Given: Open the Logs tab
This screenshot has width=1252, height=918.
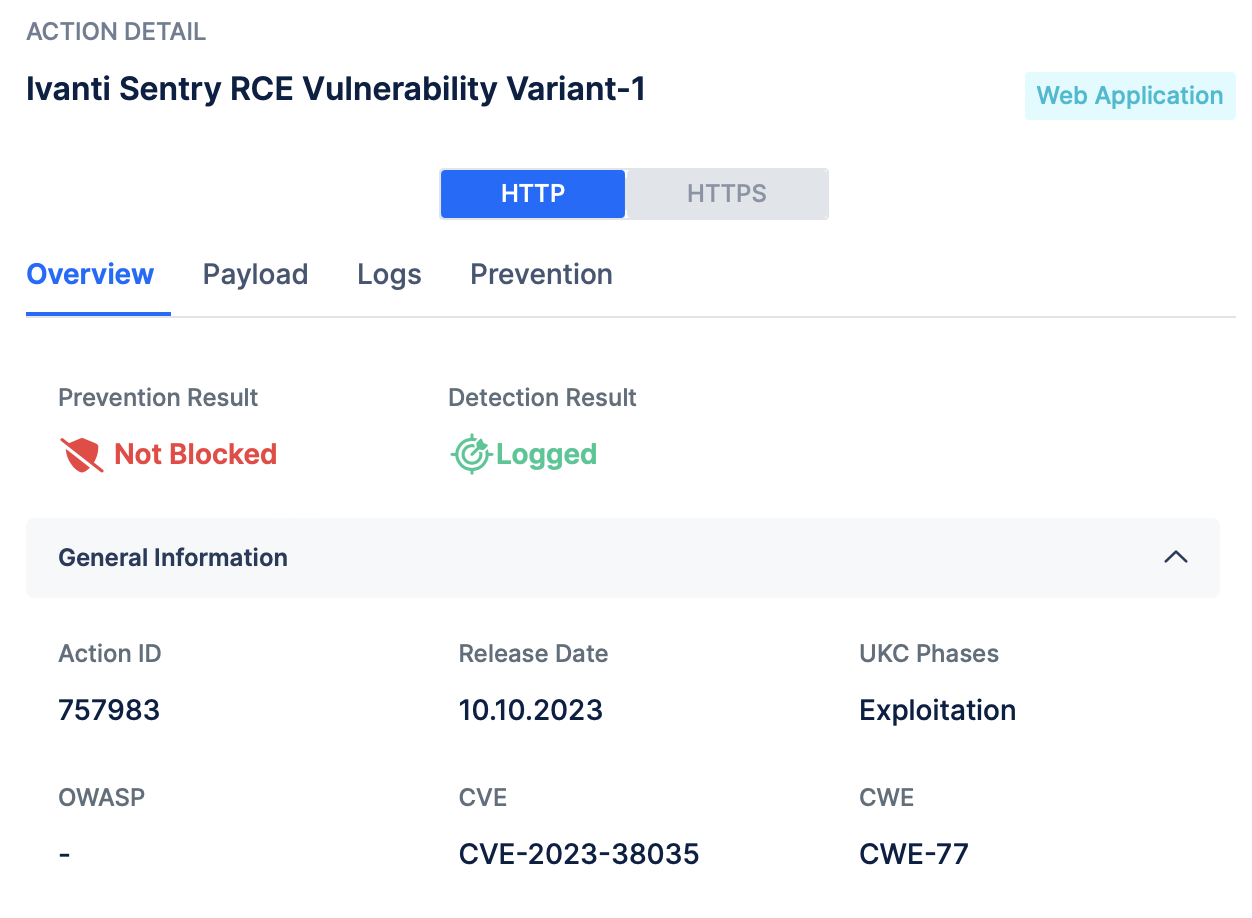Looking at the screenshot, I should [x=389, y=275].
